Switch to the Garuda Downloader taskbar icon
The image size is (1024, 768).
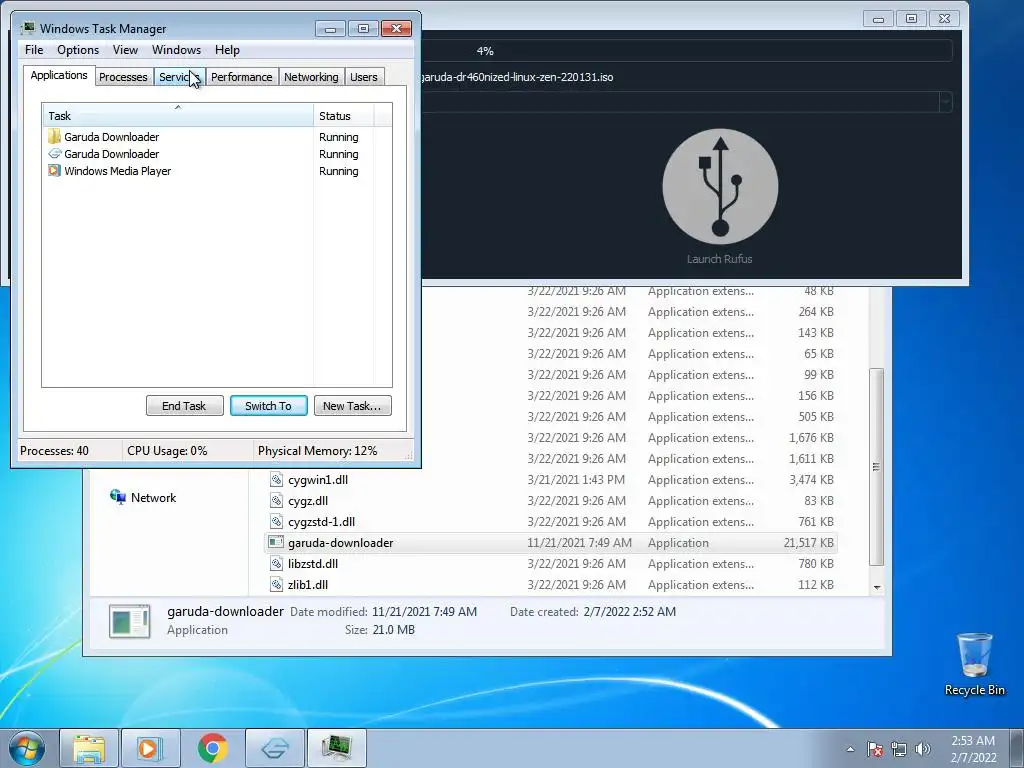point(275,748)
